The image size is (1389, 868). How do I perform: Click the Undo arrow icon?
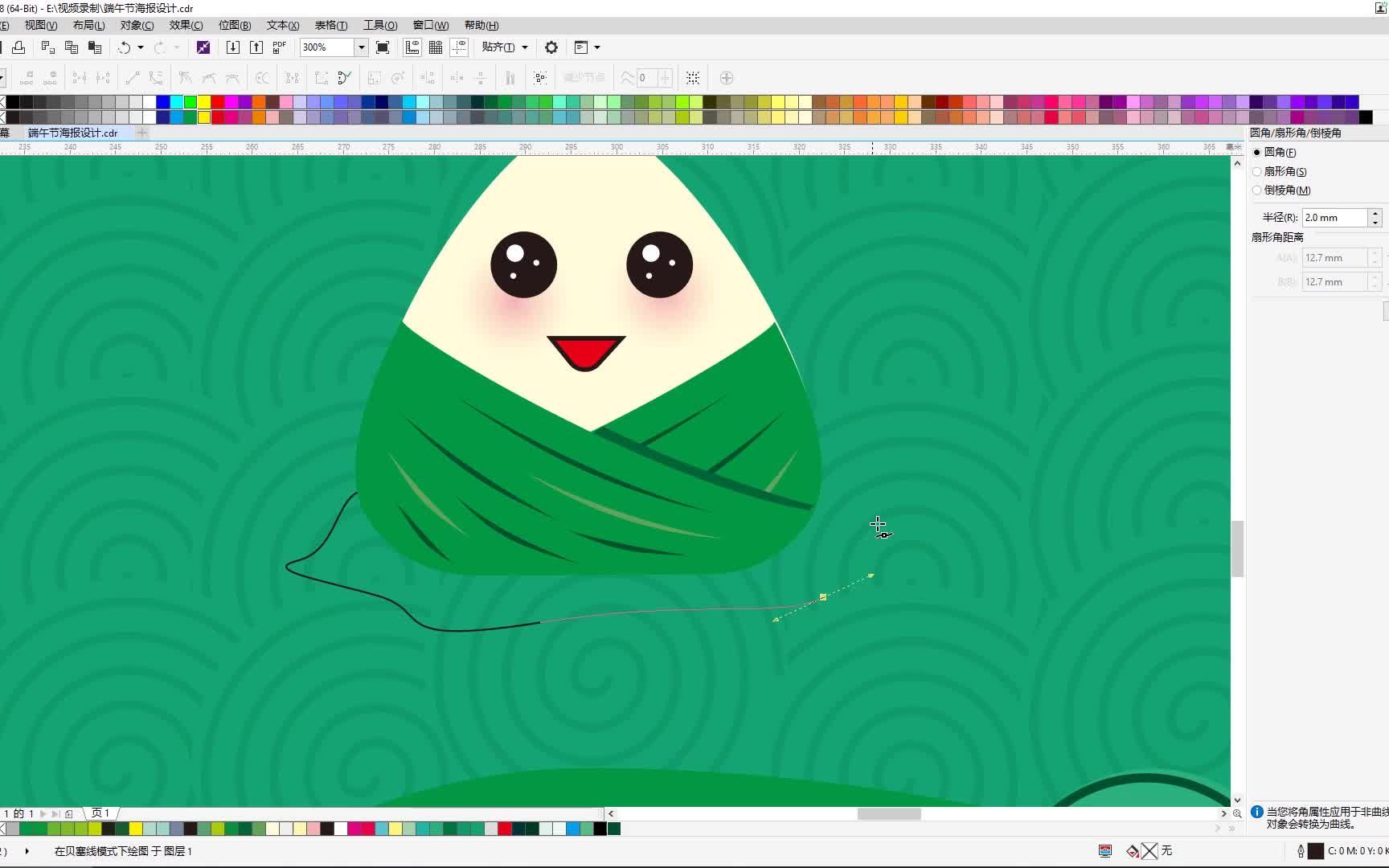click(124, 47)
